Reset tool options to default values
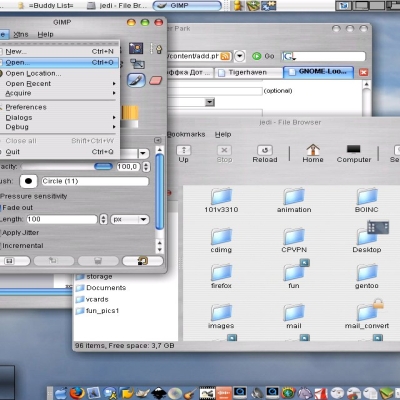 143,261
